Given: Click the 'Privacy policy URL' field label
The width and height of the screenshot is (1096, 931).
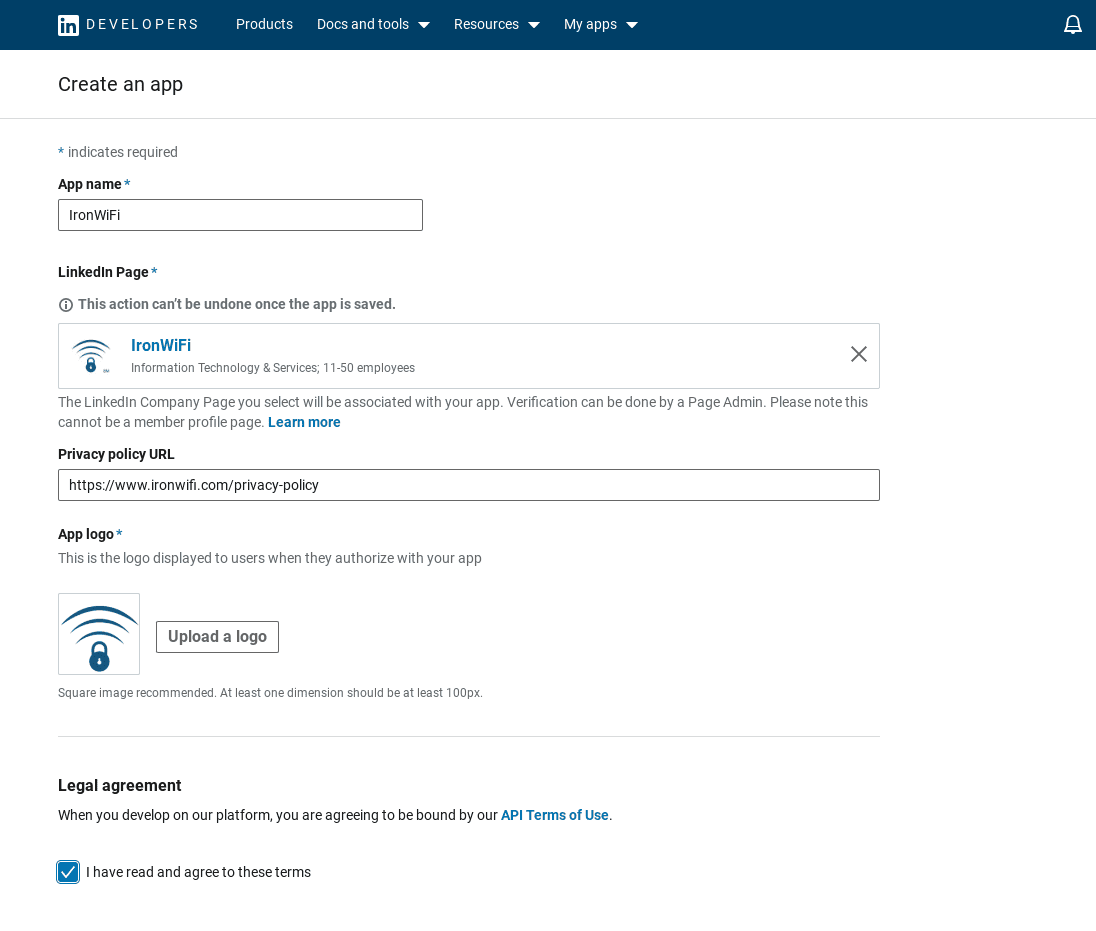Looking at the screenshot, I should pos(116,454).
